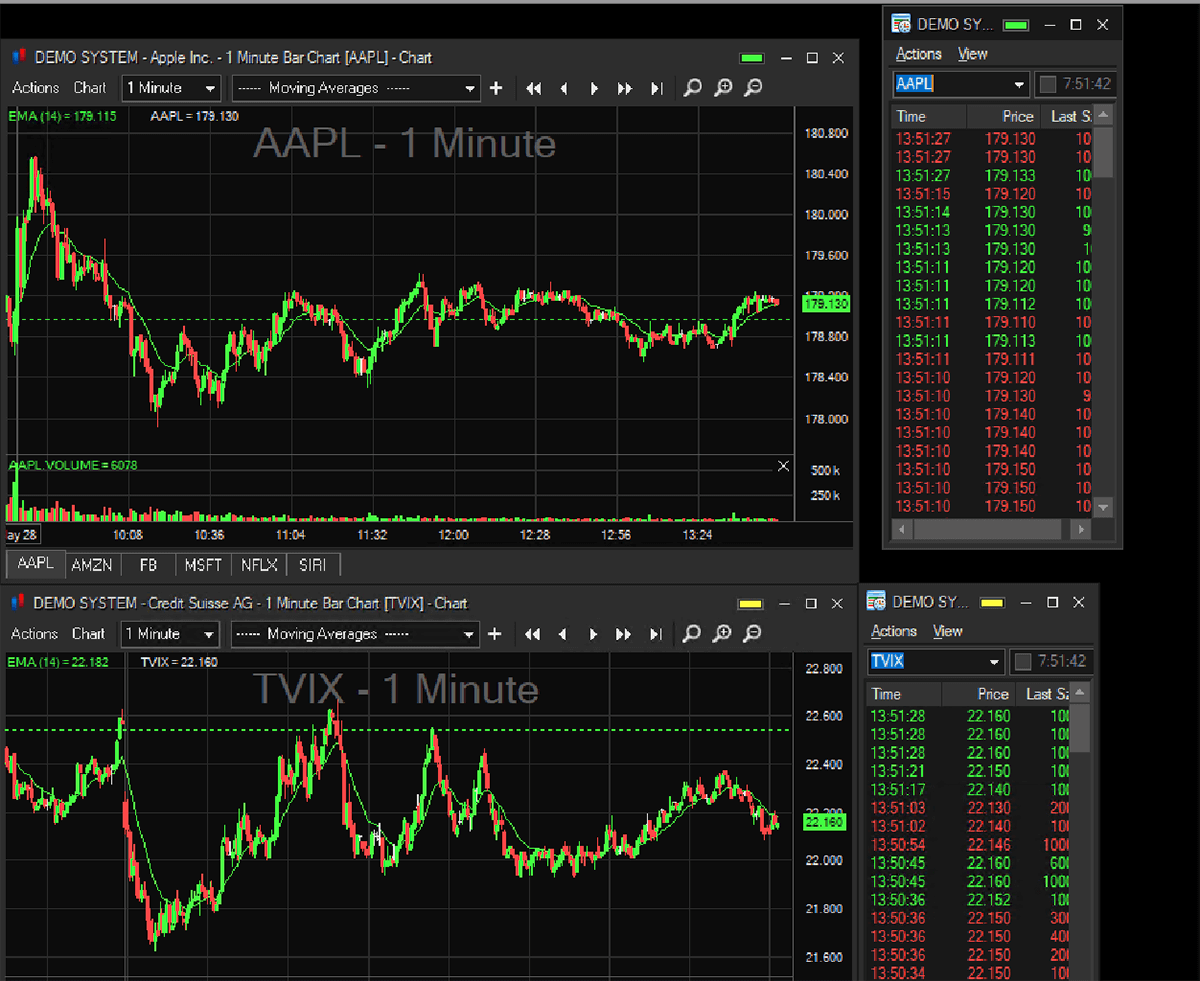1200x981 pixels.
Task: Zoom out on the TVIX chart
Action: click(753, 634)
